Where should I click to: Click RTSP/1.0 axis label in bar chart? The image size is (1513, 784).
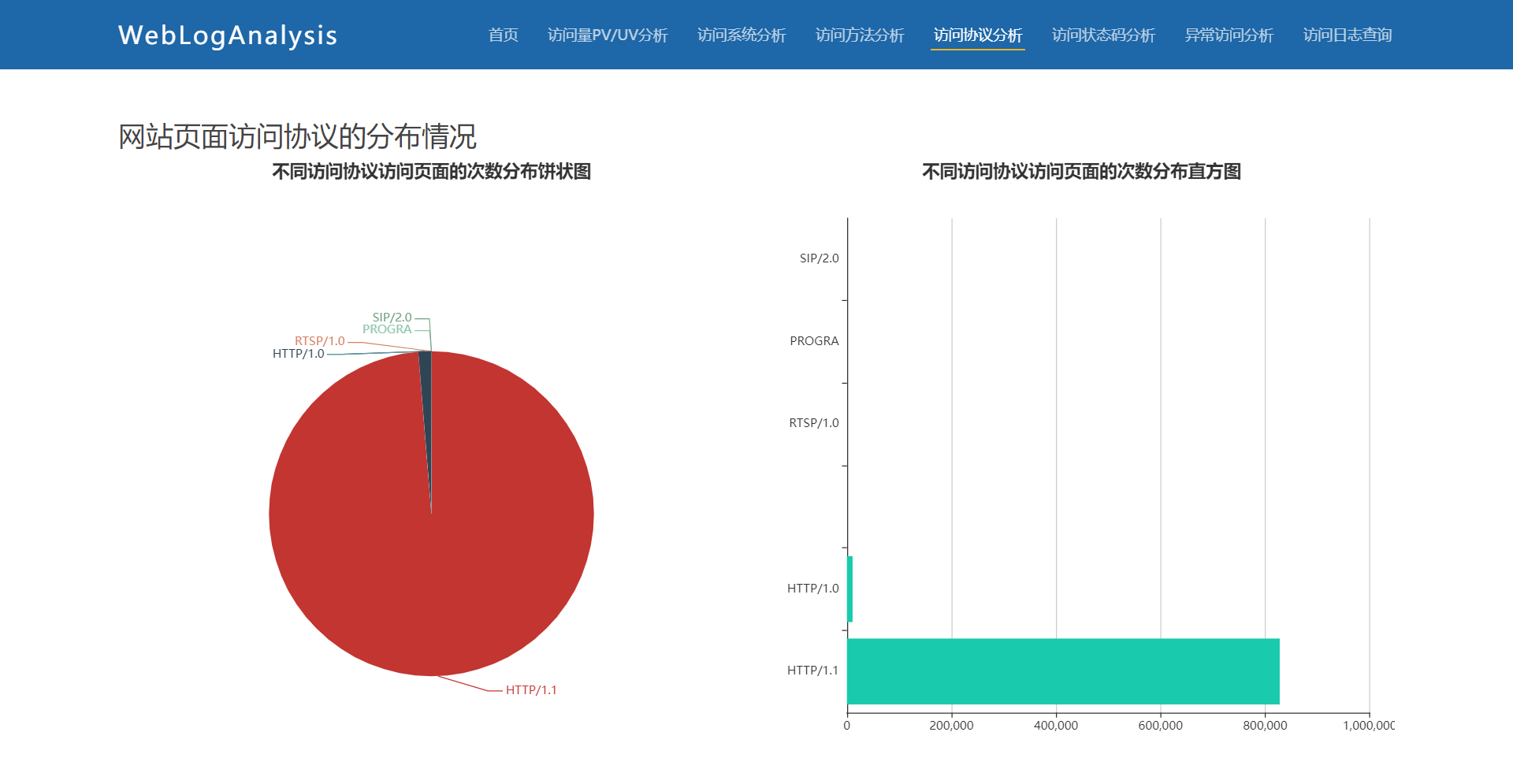pyautogui.click(x=814, y=423)
